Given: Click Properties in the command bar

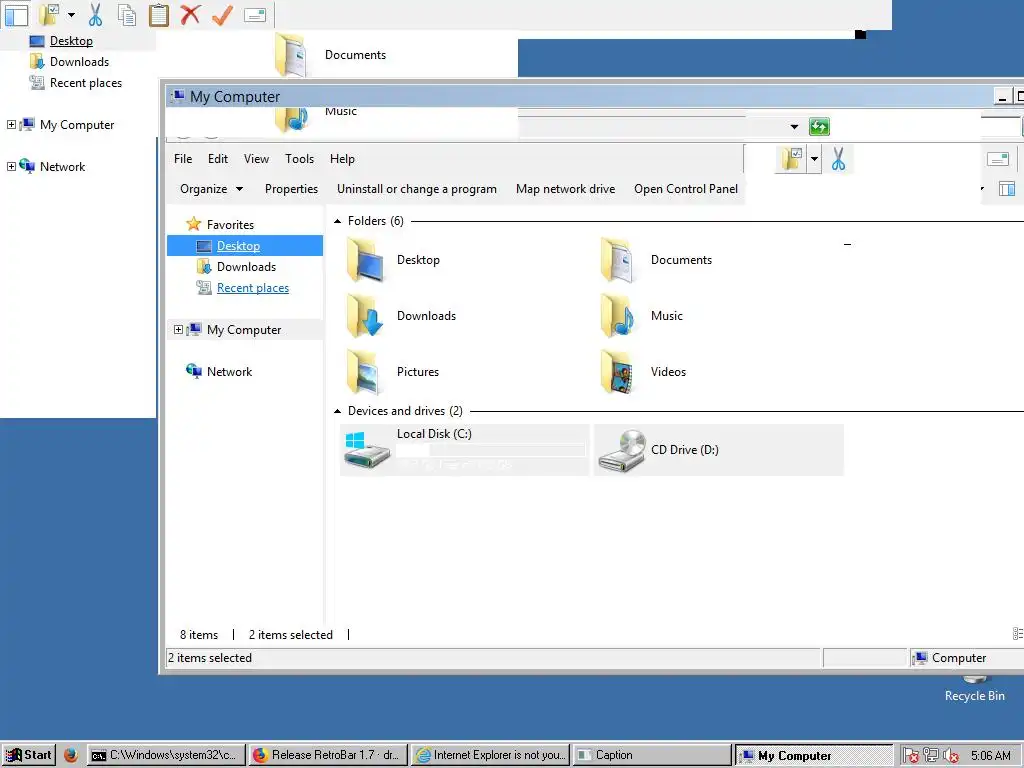Looking at the screenshot, I should pyautogui.click(x=291, y=189).
